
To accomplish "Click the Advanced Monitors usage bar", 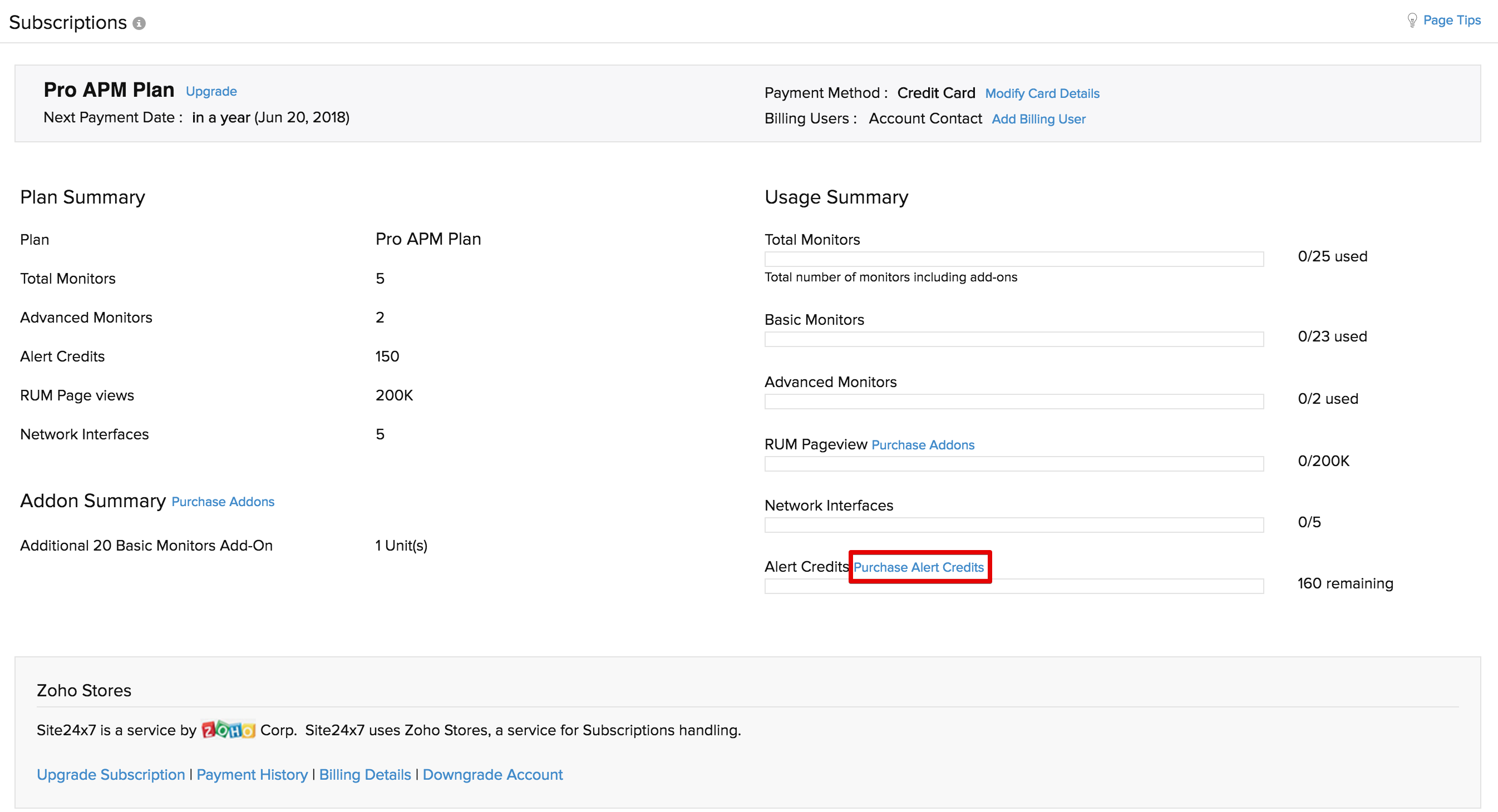I will 1013,402.
